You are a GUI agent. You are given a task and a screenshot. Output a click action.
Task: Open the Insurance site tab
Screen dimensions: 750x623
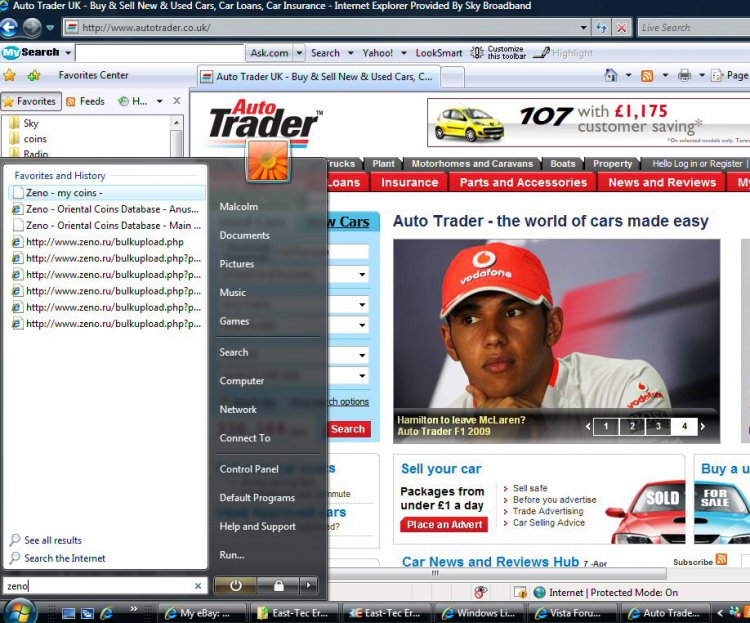[x=409, y=182]
